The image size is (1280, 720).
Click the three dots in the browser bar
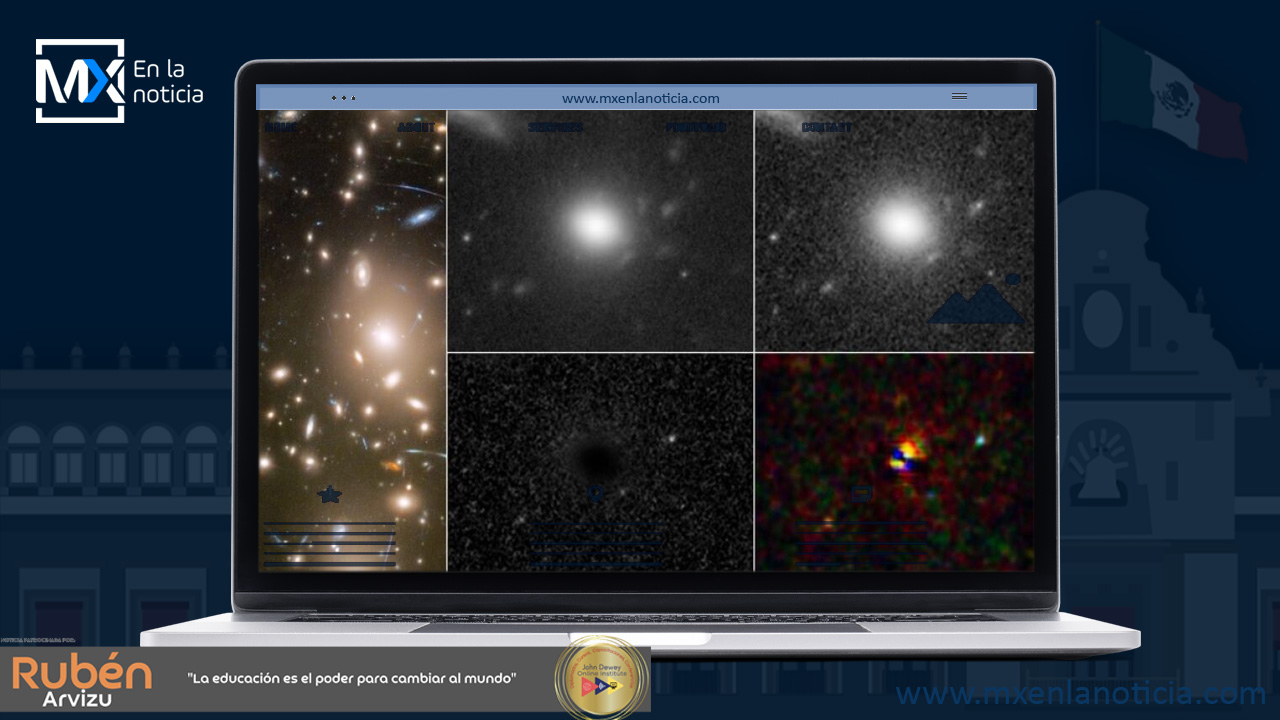pos(343,98)
